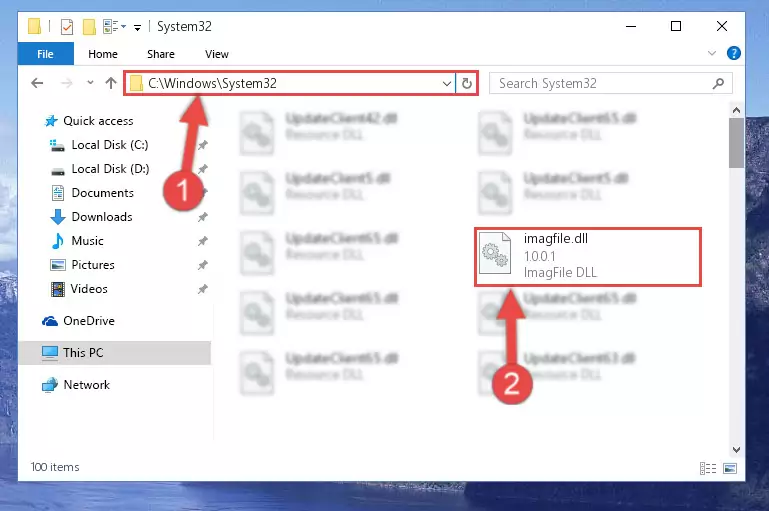Open Downloads in the sidebar
Screen dimensions: 769x511
(x=91, y=217)
